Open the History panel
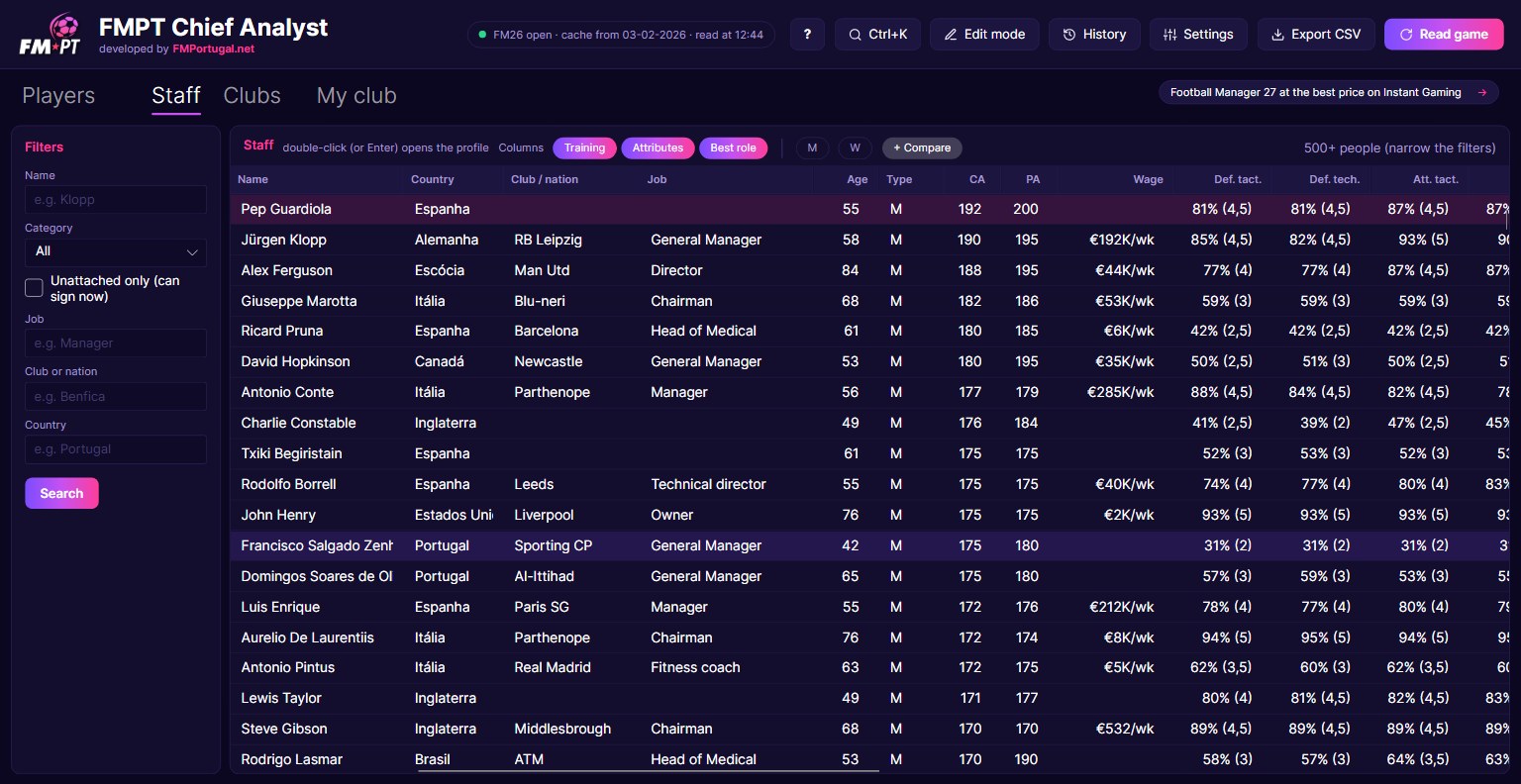Viewport: 1521px width, 784px height. [1094, 35]
